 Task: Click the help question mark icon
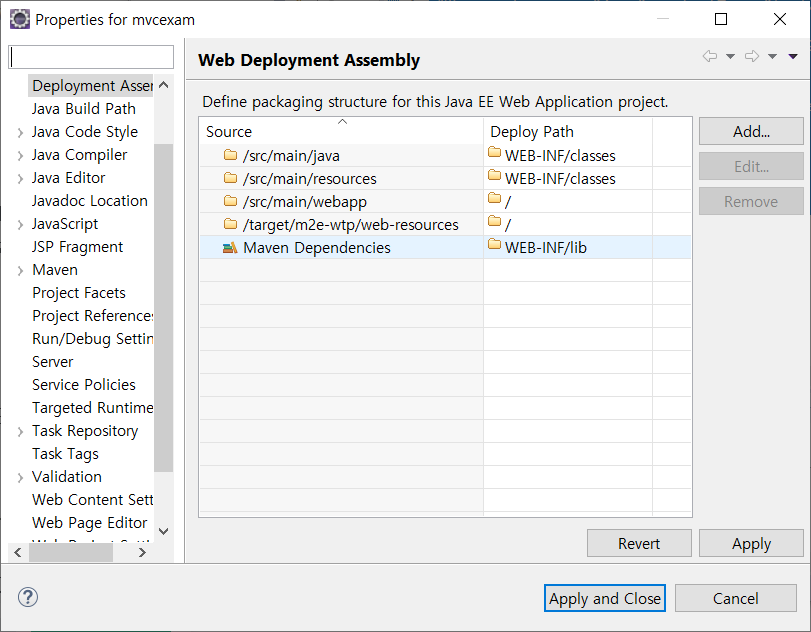point(28,598)
